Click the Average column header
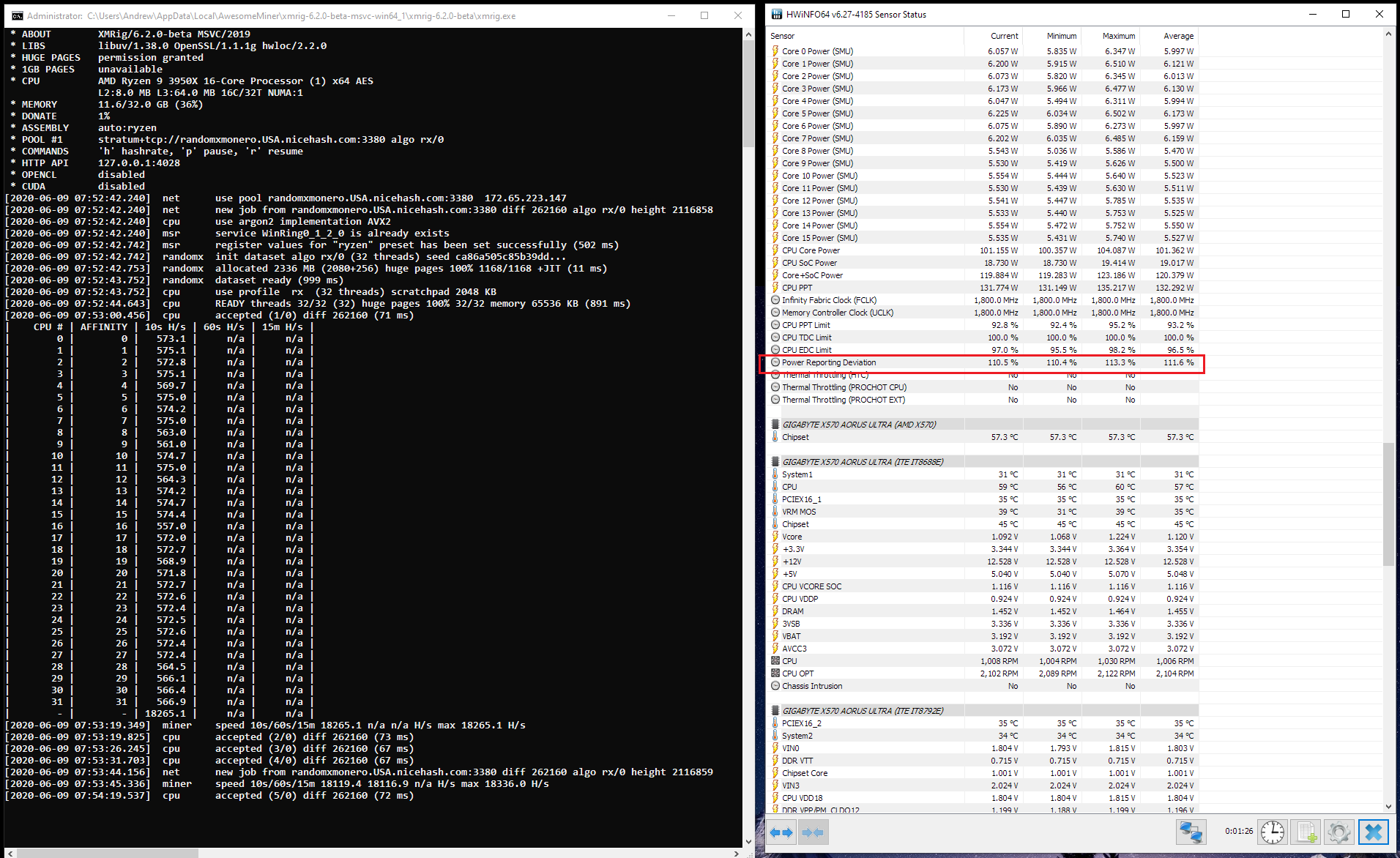This screenshot has height=858, width=1400. pos(1178,36)
